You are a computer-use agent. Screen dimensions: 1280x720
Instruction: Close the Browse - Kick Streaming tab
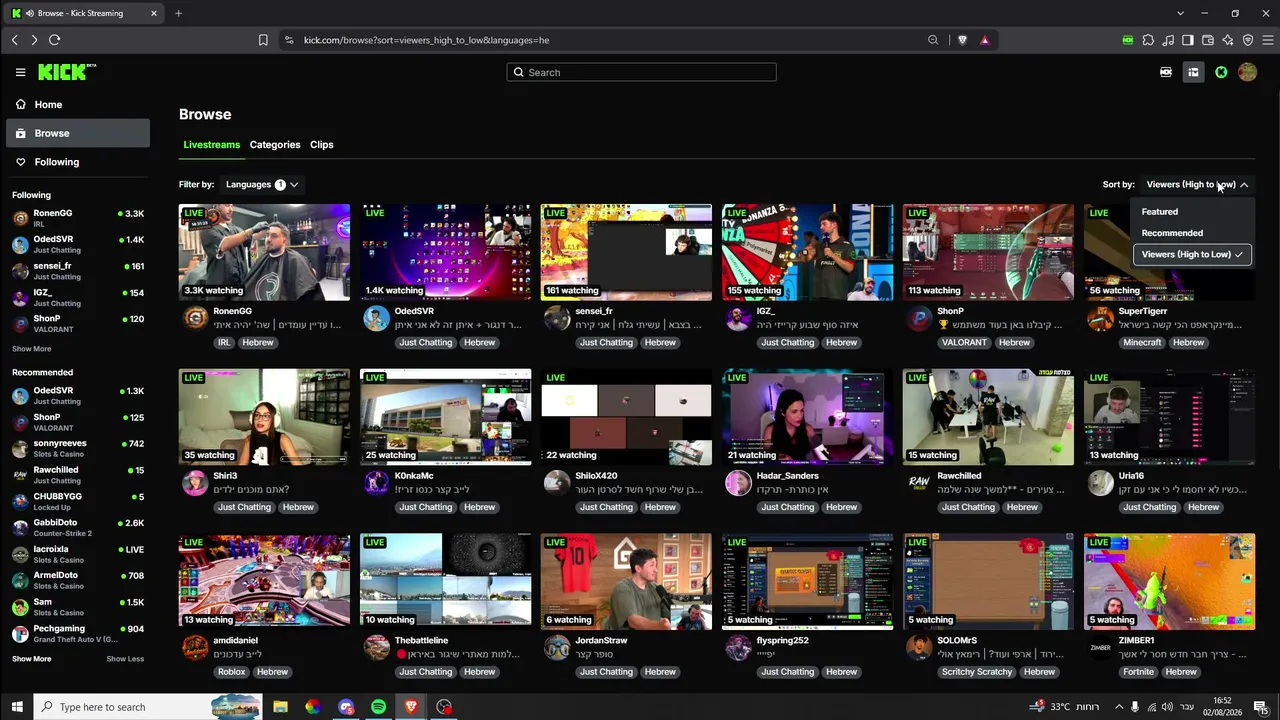click(154, 13)
